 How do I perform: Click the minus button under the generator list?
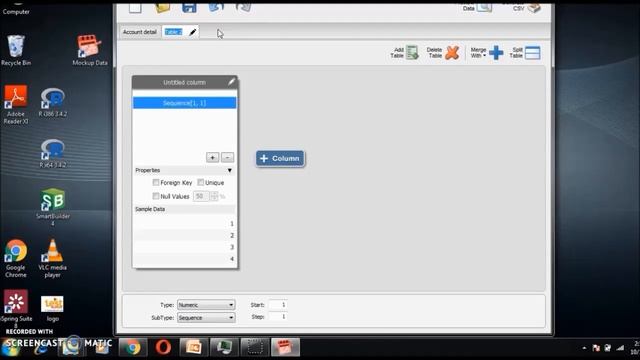click(x=227, y=157)
